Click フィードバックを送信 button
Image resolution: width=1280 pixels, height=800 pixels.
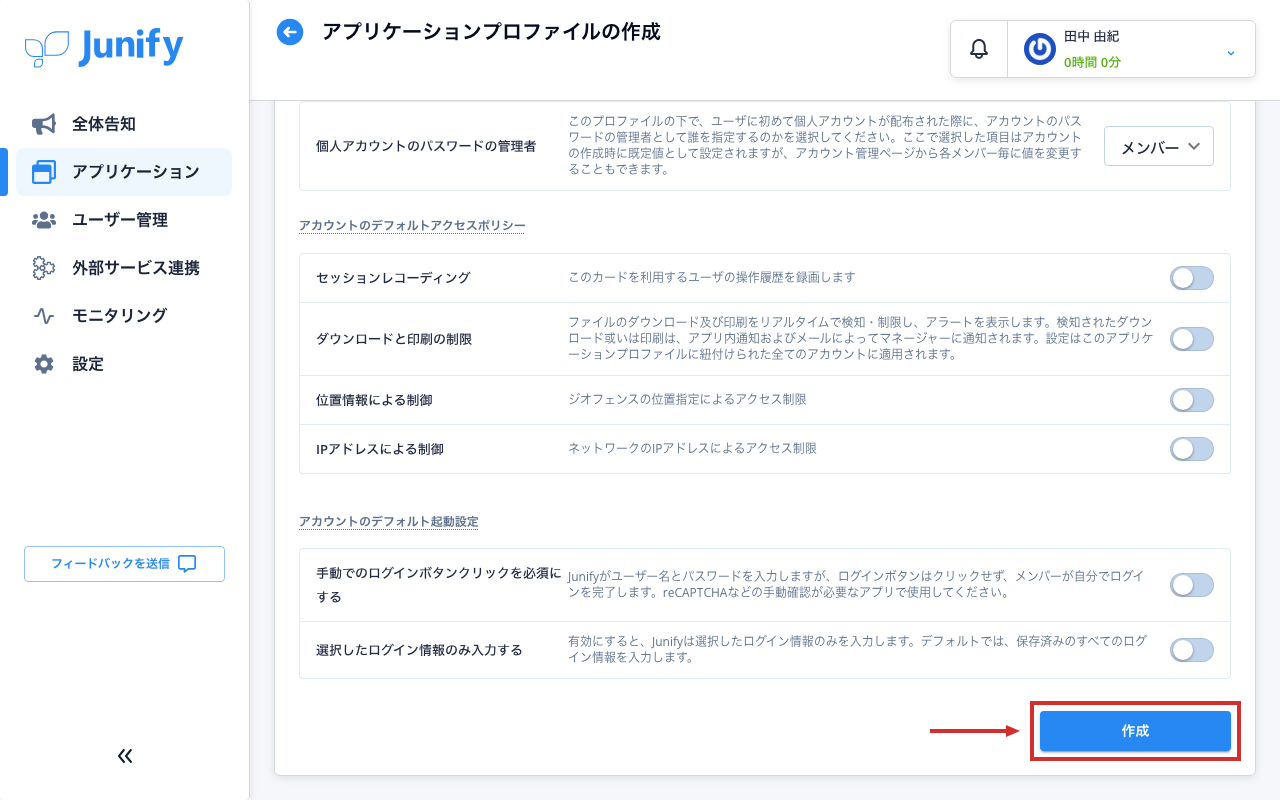coord(124,564)
